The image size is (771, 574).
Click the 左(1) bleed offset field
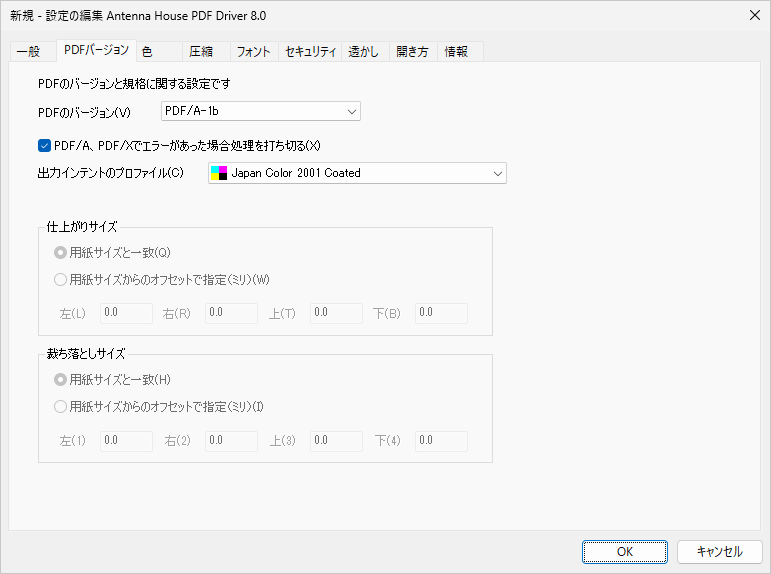click(126, 441)
